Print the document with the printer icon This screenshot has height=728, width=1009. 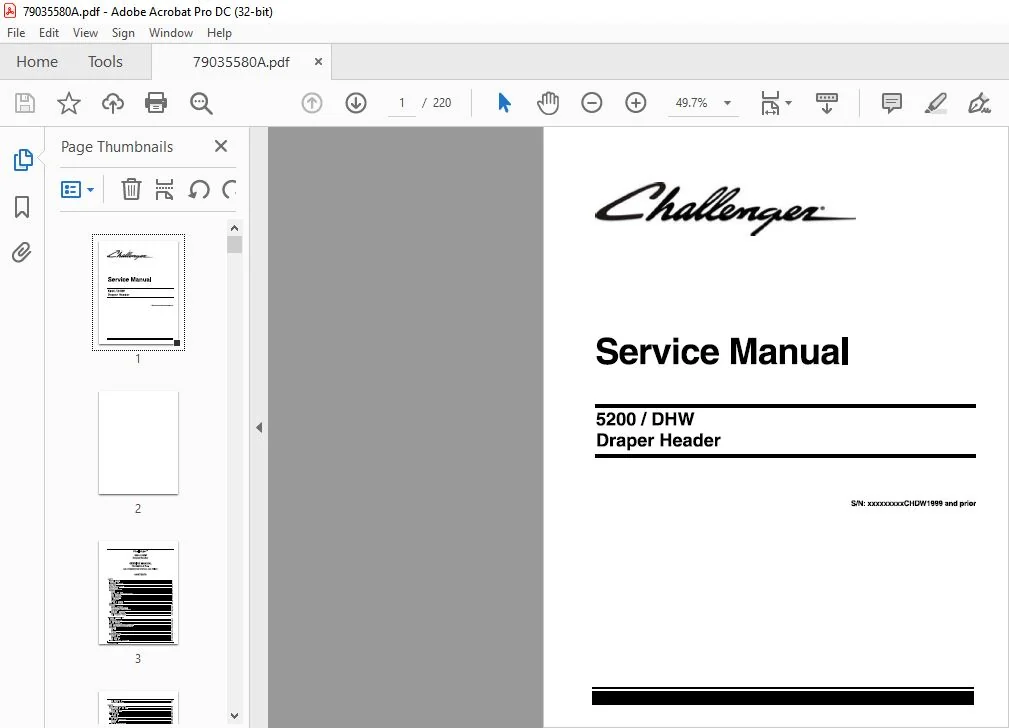coord(156,103)
